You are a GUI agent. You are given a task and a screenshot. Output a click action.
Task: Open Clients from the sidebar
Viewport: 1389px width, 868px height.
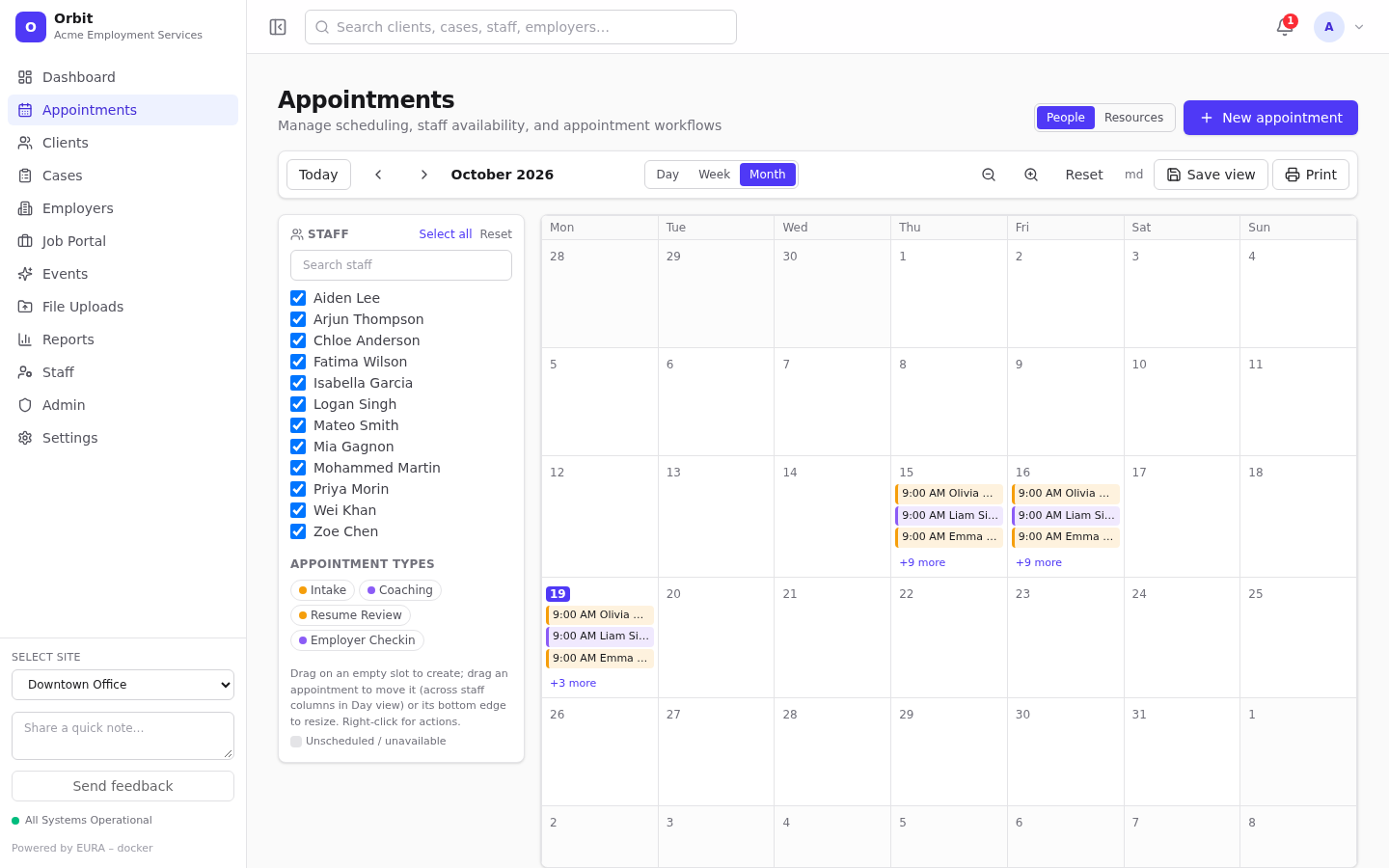(x=123, y=143)
